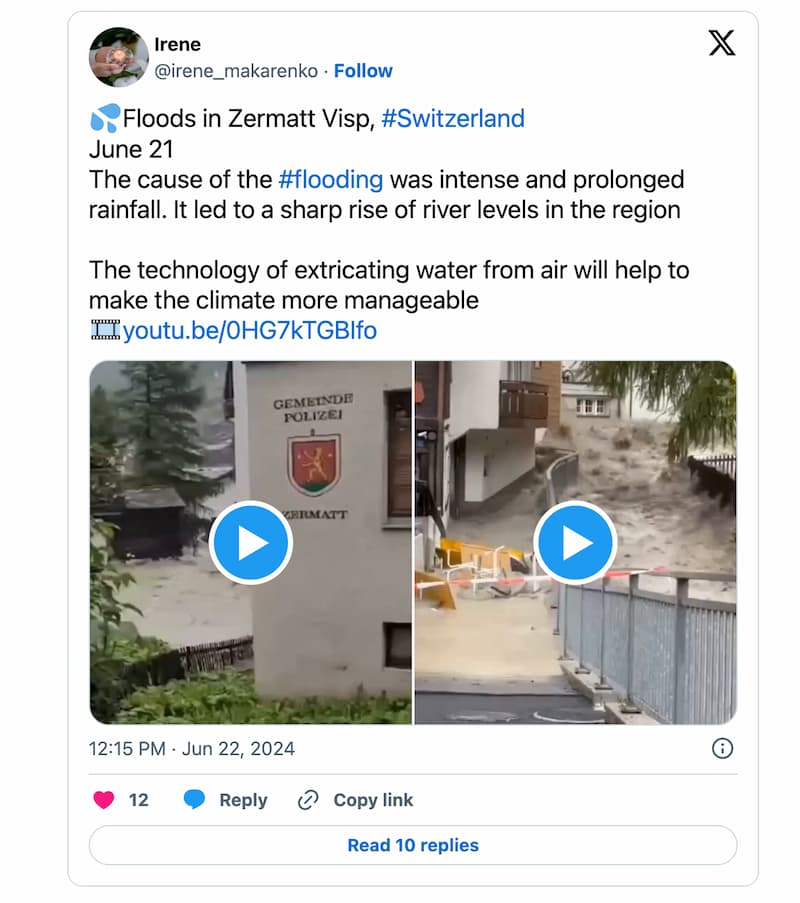The image size is (800, 903).
Task: Open the youtu.be/0HG7kTGBlfo link
Action: pos(250,331)
